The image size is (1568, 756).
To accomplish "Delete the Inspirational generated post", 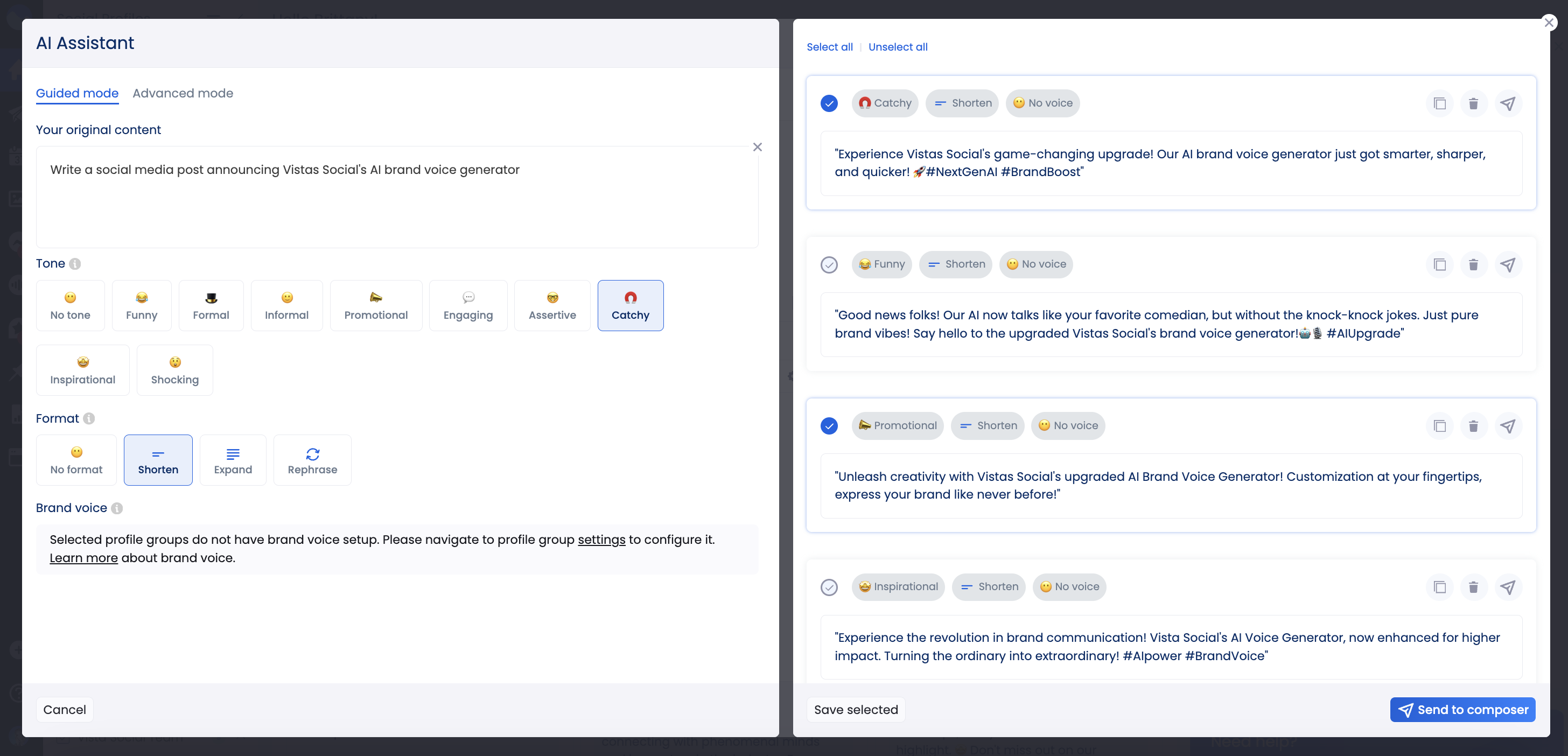I will tap(1473, 587).
